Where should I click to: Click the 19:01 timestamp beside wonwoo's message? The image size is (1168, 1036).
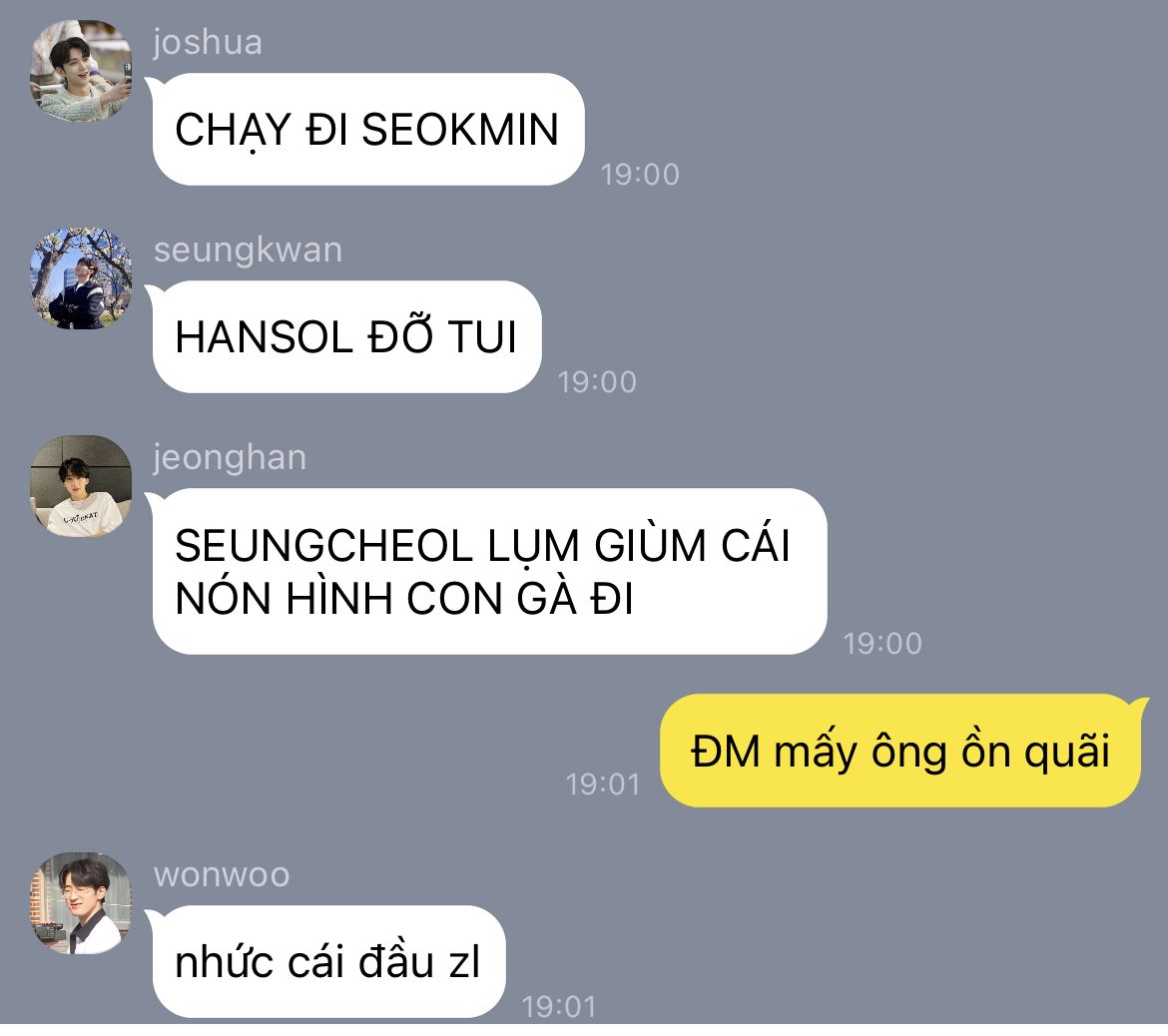[x=559, y=1008]
